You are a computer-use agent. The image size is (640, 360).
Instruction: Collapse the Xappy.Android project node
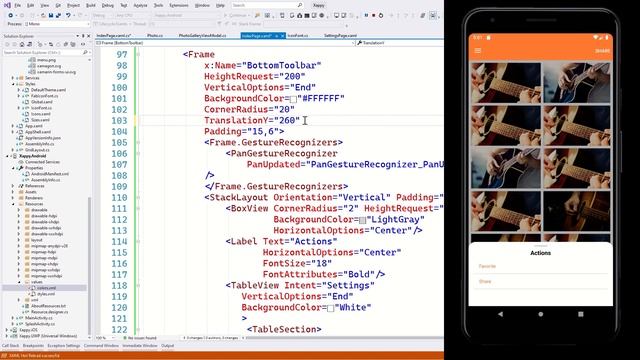click(7, 156)
